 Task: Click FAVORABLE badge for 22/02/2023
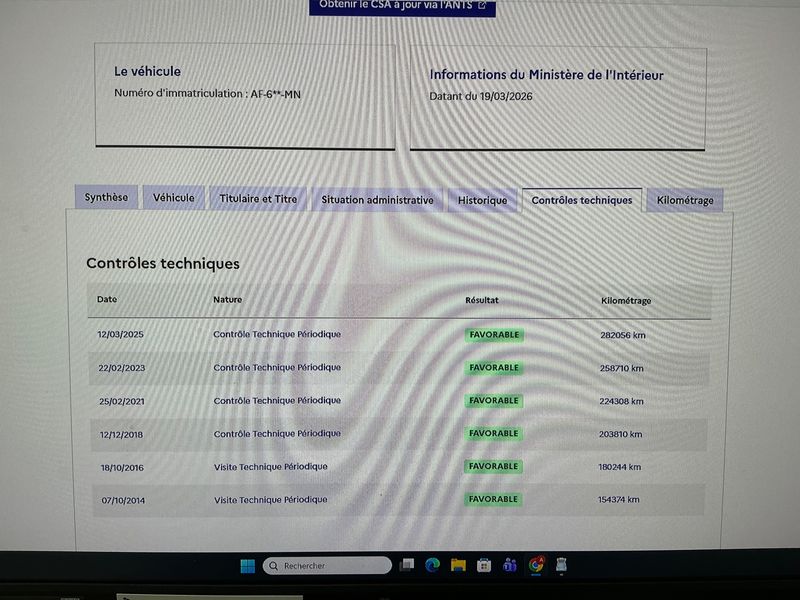494,368
